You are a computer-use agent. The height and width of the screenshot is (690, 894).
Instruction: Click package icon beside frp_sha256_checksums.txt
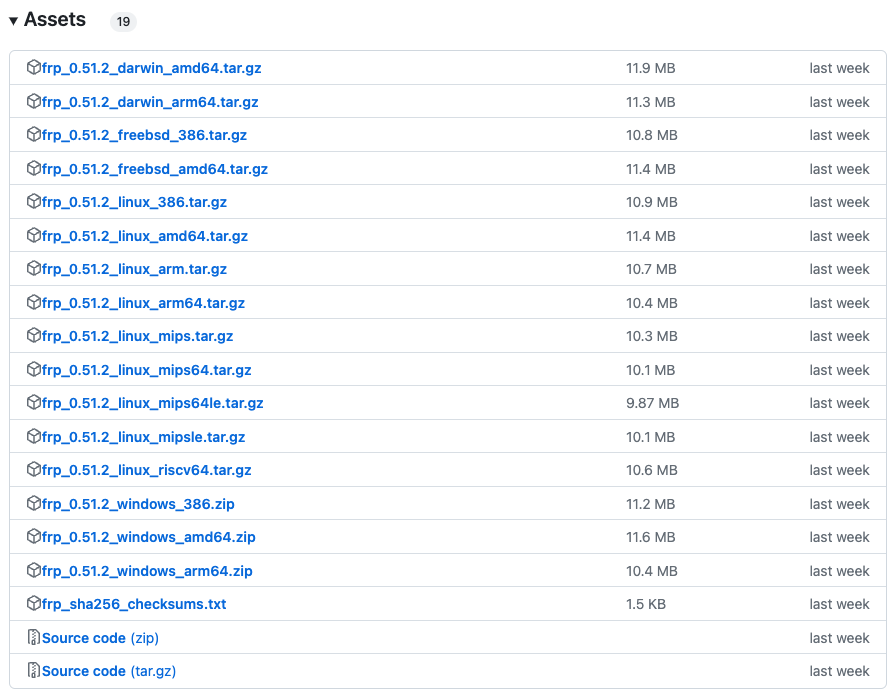coord(34,603)
